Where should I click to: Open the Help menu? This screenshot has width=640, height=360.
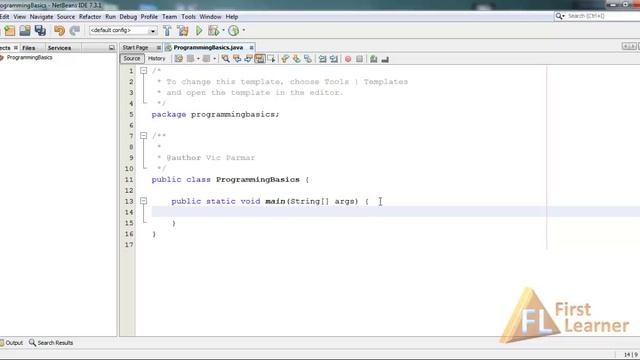point(232,17)
